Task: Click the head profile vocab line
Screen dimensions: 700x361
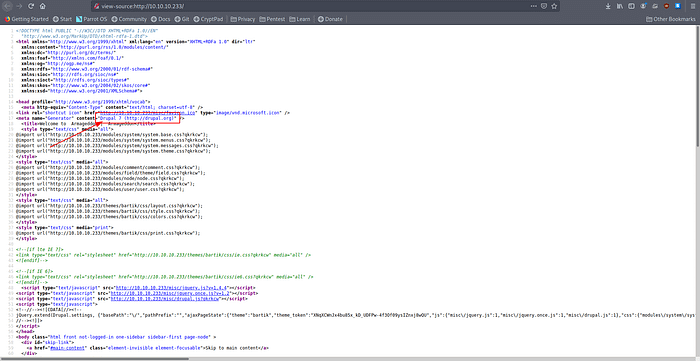Action: pyautogui.click(x=83, y=102)
